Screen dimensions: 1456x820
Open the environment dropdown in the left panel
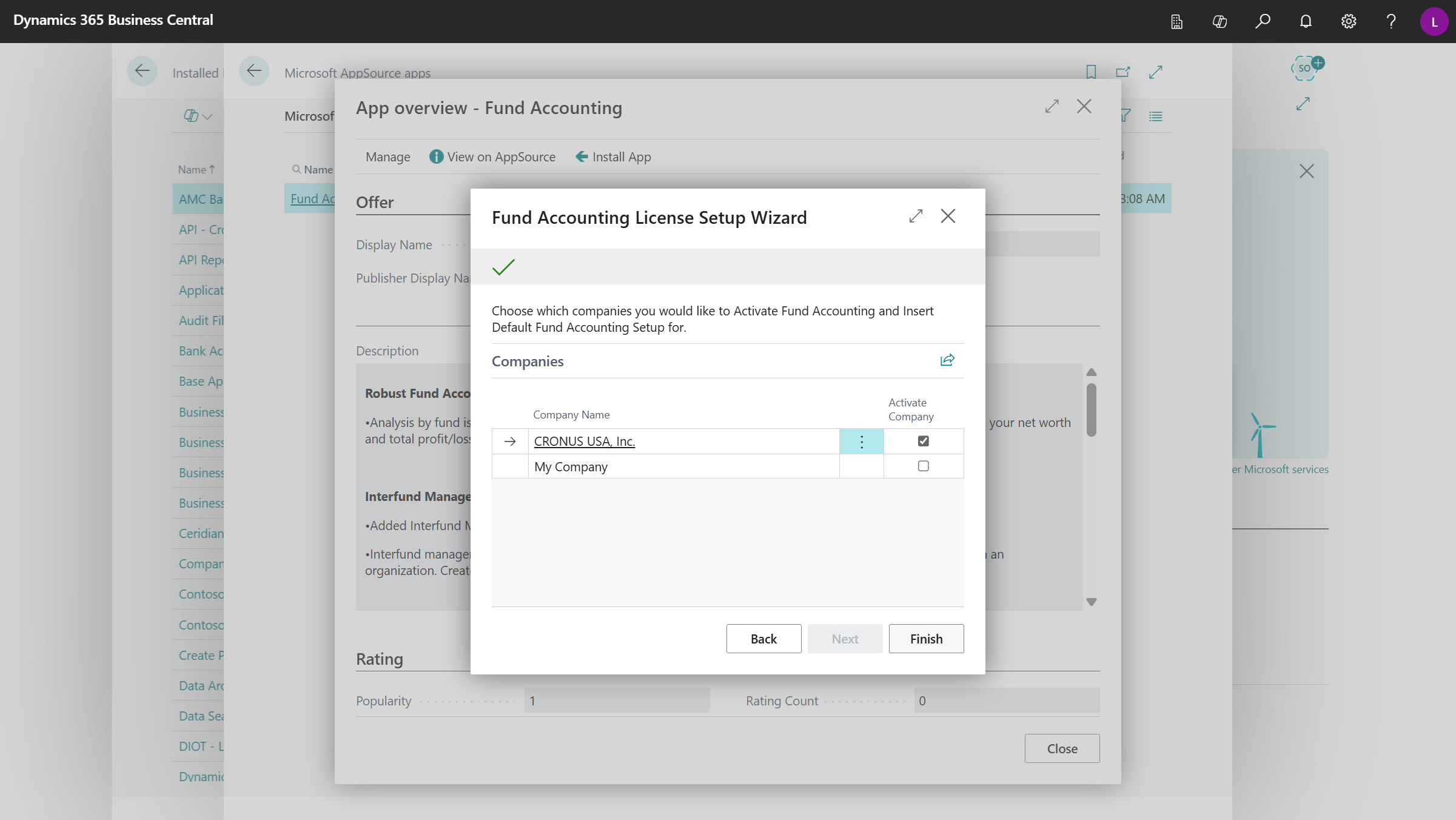click(x=195, y=115)
